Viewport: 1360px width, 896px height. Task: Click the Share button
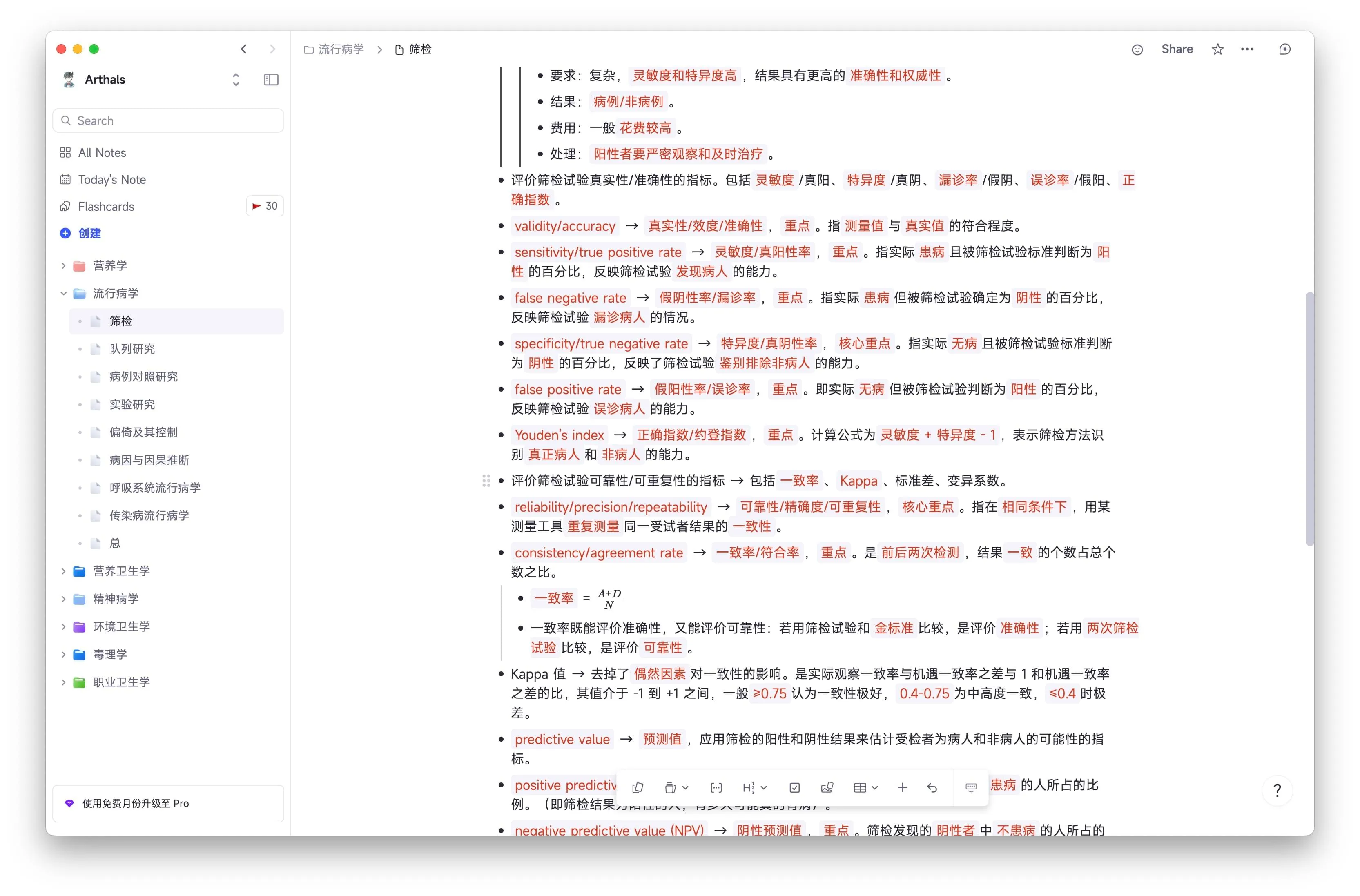coord(1177,49)
